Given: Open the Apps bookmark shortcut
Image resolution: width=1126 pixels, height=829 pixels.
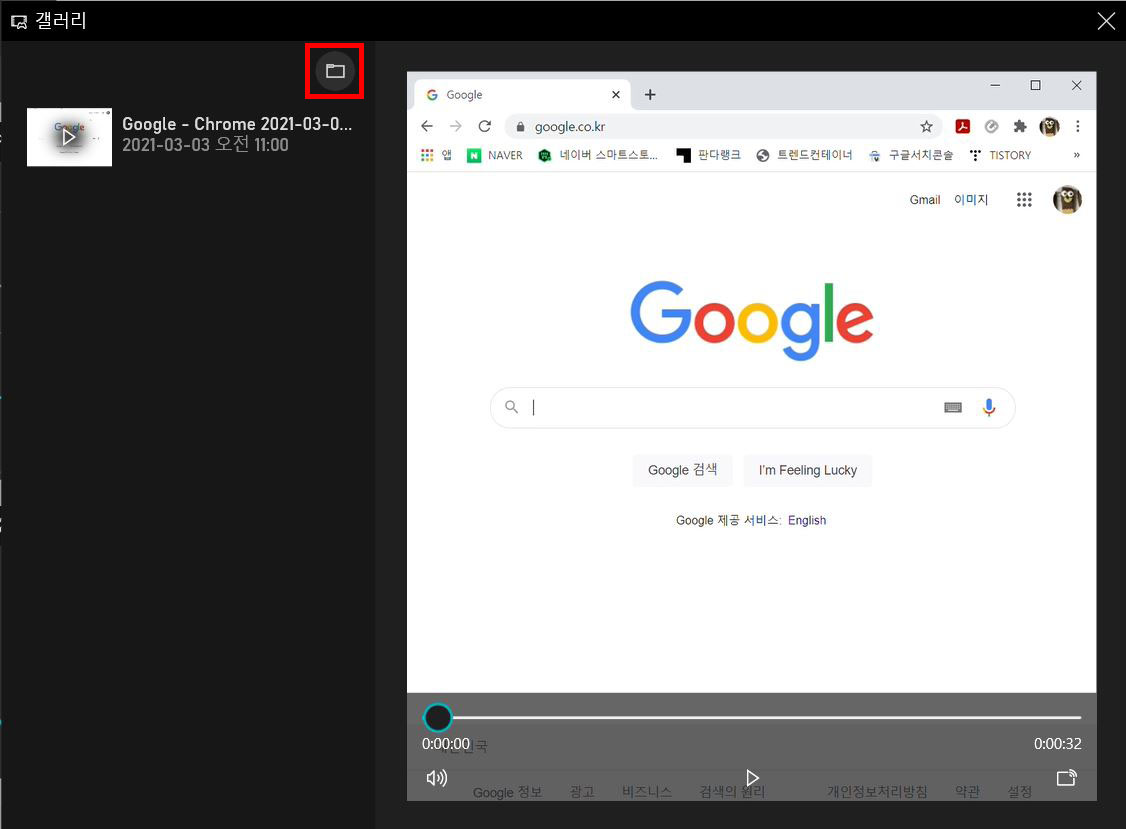Looking at the screenshot, I should 436,155.
